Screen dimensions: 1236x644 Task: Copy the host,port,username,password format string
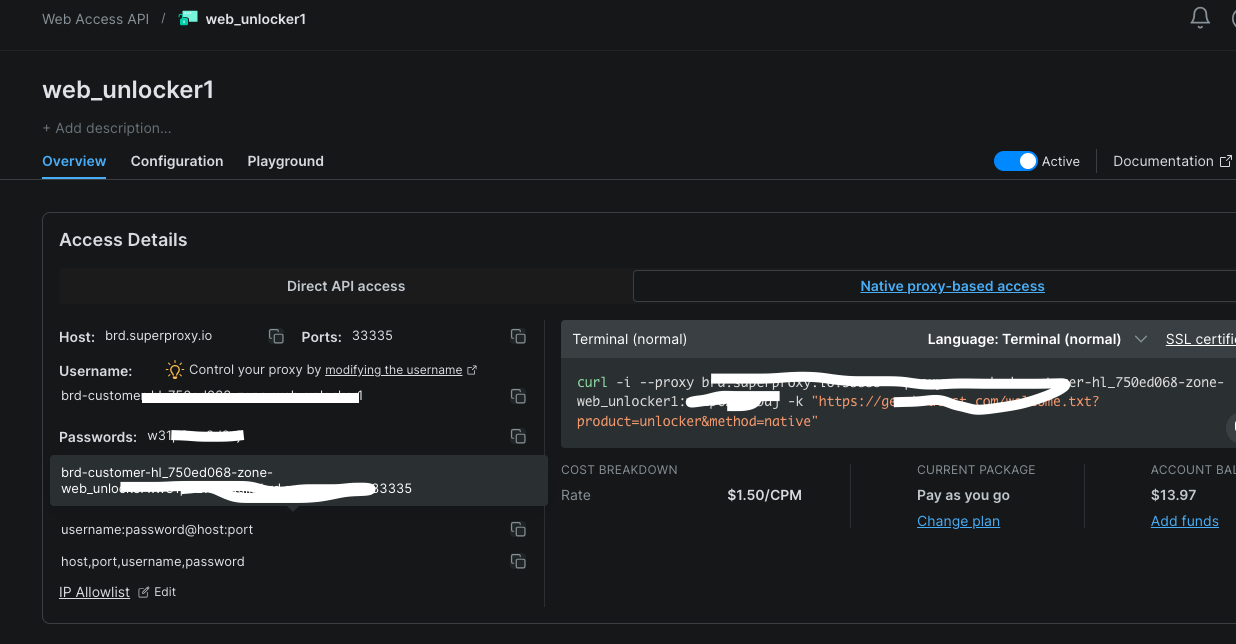pos(518,561)
